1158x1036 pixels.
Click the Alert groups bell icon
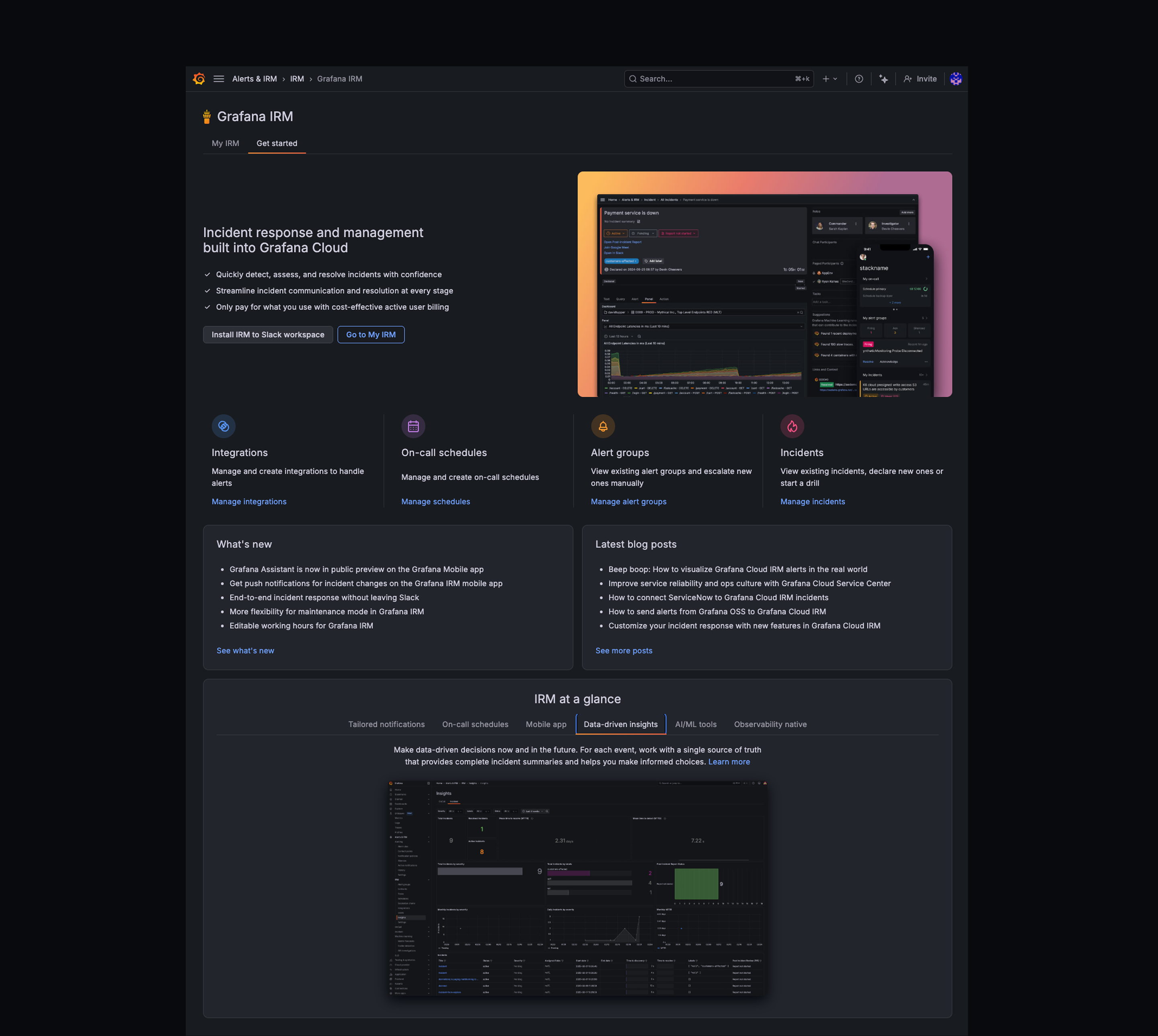pyautogui.click(x=603, y=426)
